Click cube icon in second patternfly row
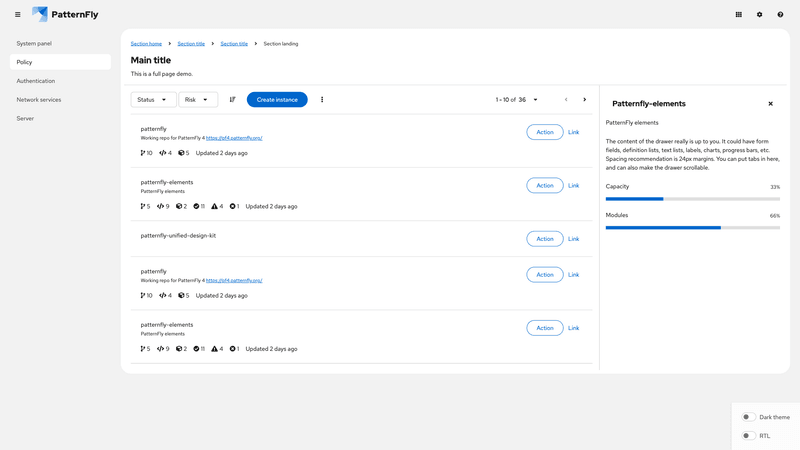This screenshot has height=450, width=800. coord(181,295)
